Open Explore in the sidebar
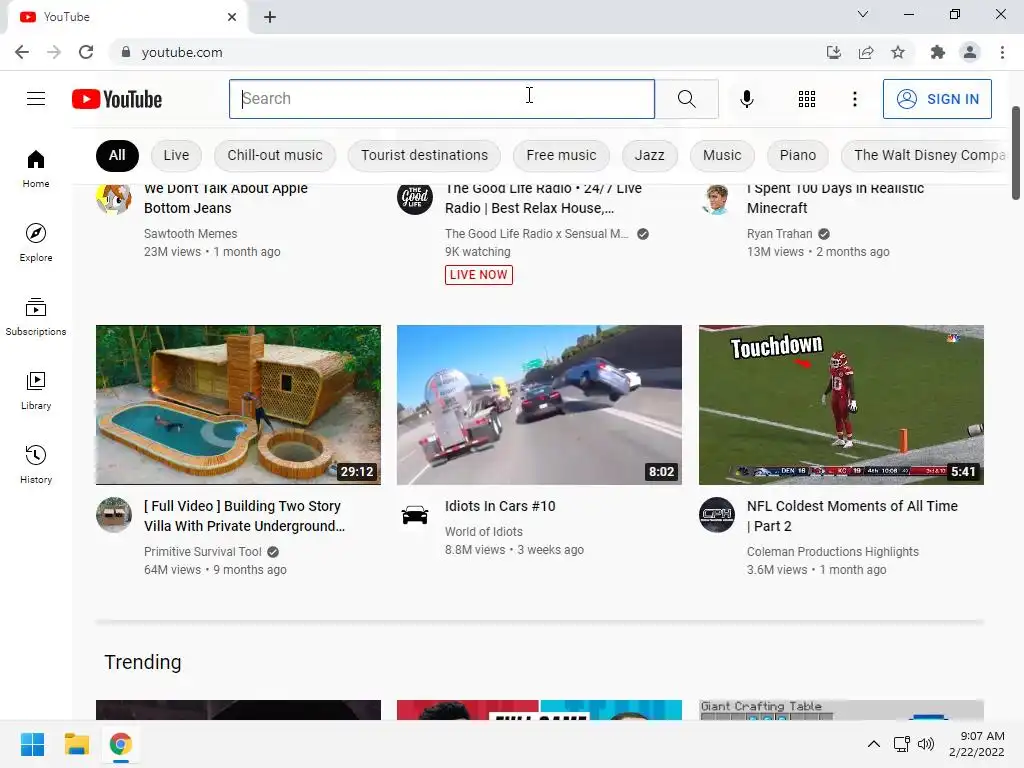Image resolution: width=1024 pixels, height=768 pixels. [x=36, y=243]
